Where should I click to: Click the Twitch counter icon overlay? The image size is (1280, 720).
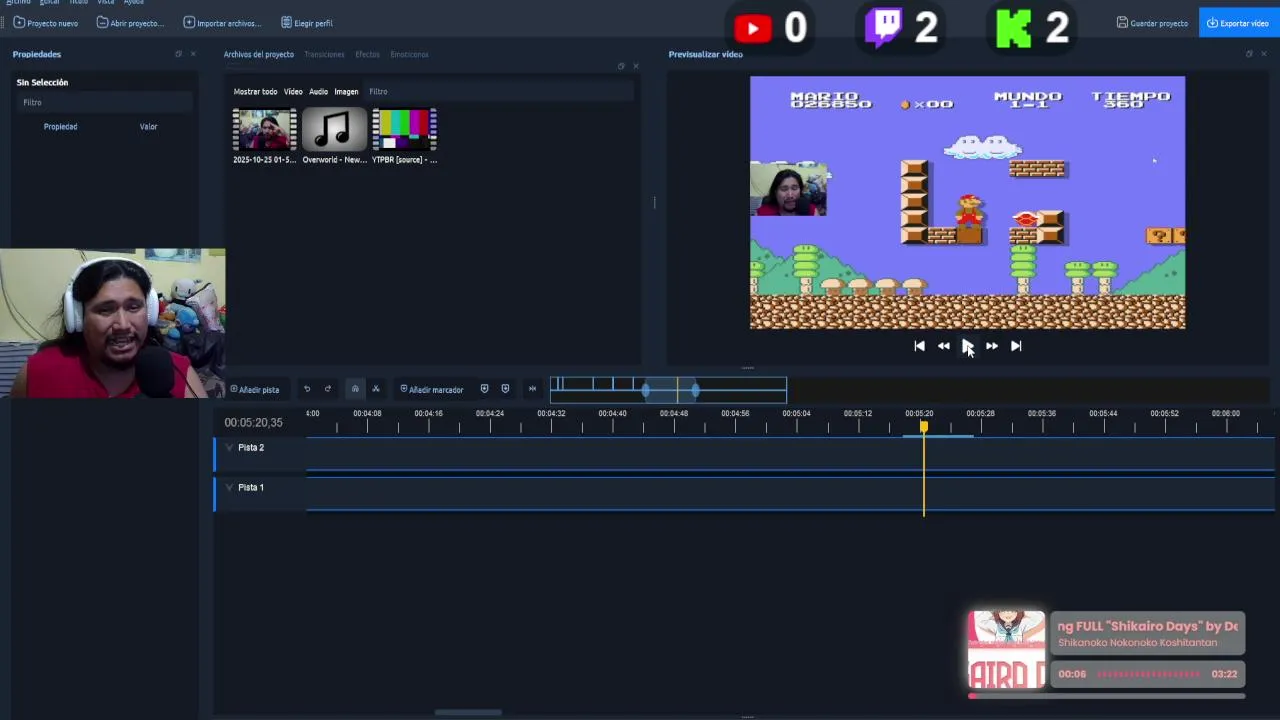884,27
